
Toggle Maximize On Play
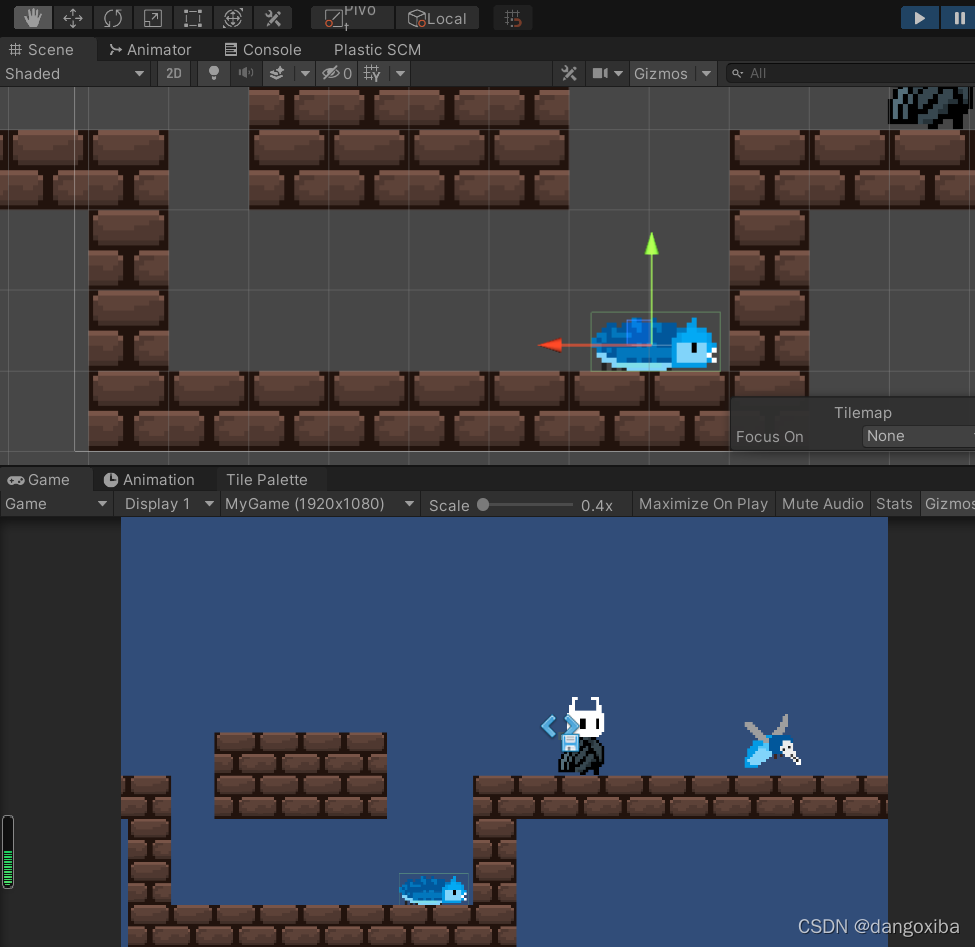point(703,504)
